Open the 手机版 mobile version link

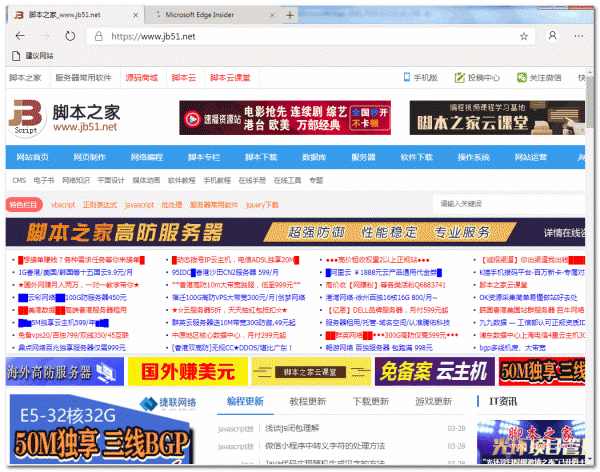(x=421, y=77)
